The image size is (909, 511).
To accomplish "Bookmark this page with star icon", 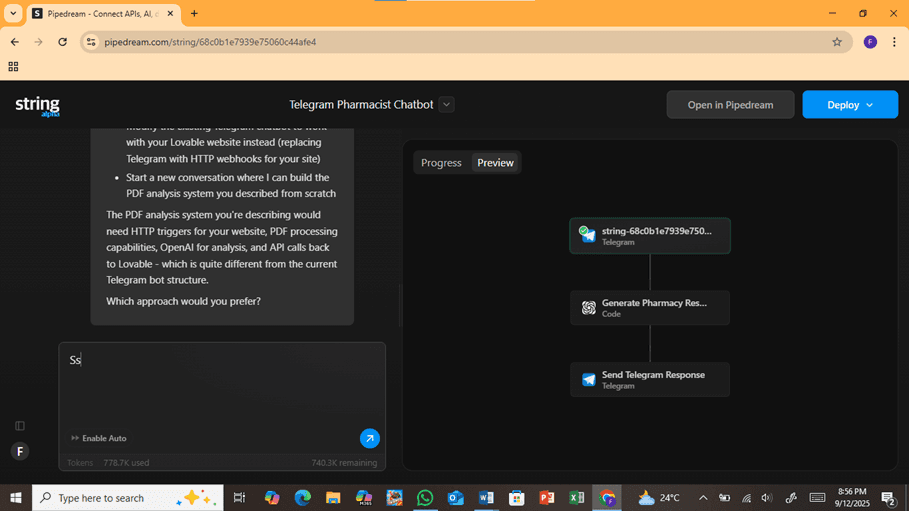I will pos(837,42).
